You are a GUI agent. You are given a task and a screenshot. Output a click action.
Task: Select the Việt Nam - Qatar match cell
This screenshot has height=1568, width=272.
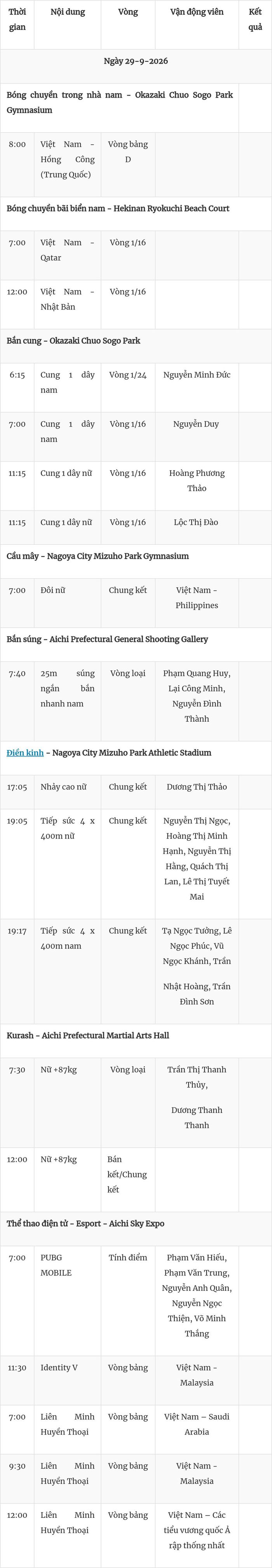click(x=68, y=255)
